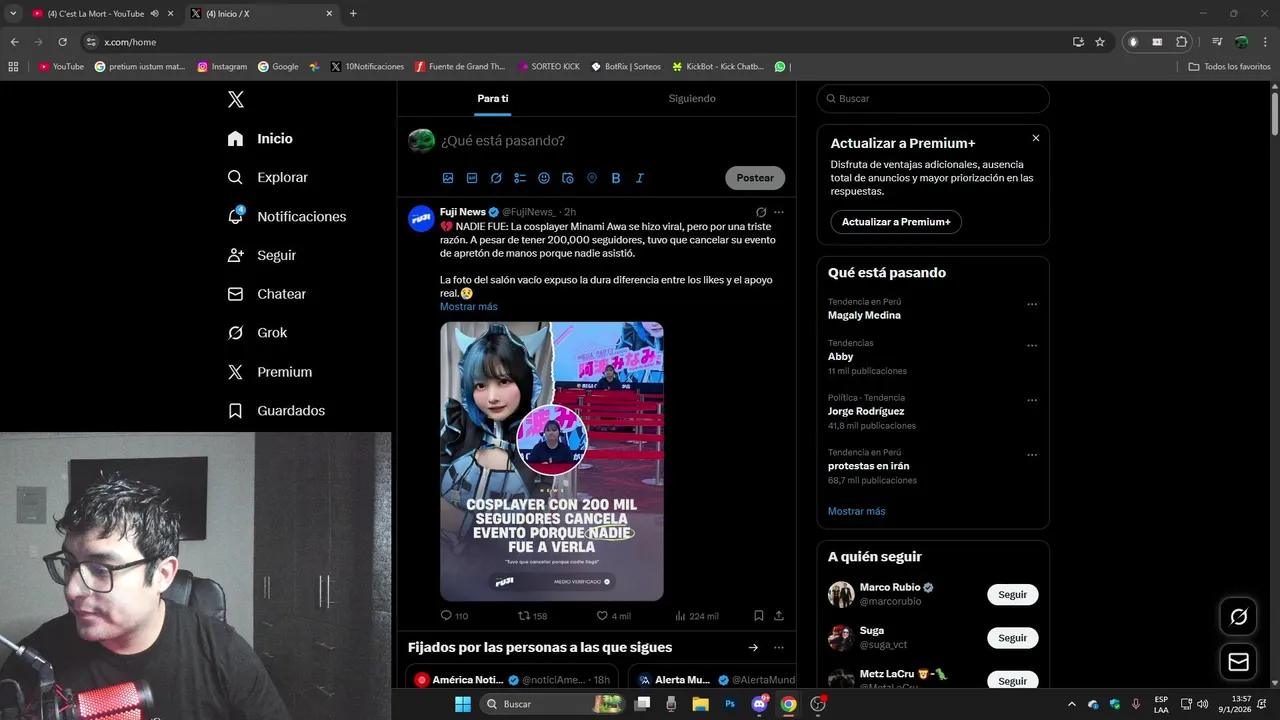Screen dimensions: 1280x720
Task: Tag a location in the post
Action: click(x=592, y=178)
